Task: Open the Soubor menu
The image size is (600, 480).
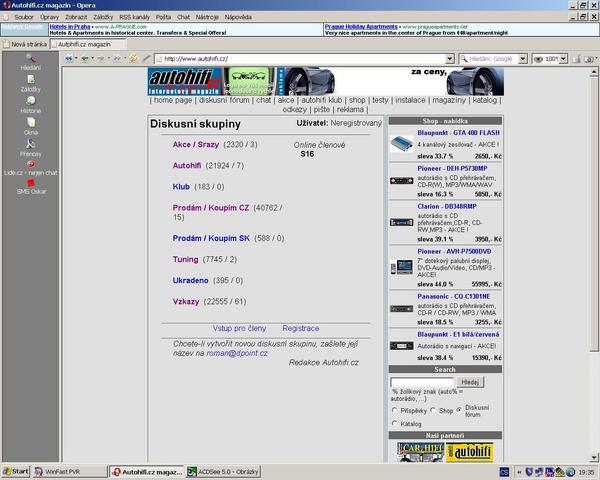Action: pos(24,17)
